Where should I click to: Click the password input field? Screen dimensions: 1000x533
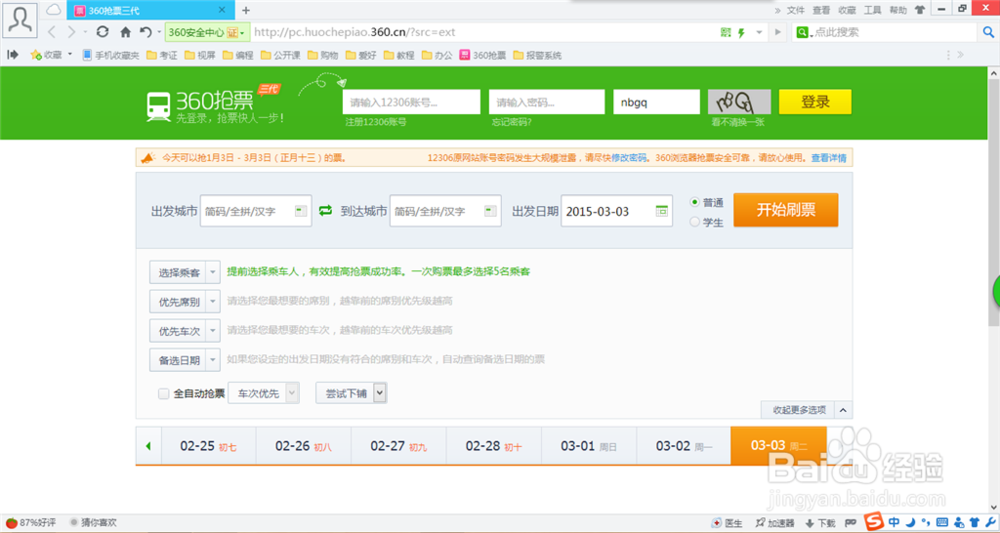[547, 102]
